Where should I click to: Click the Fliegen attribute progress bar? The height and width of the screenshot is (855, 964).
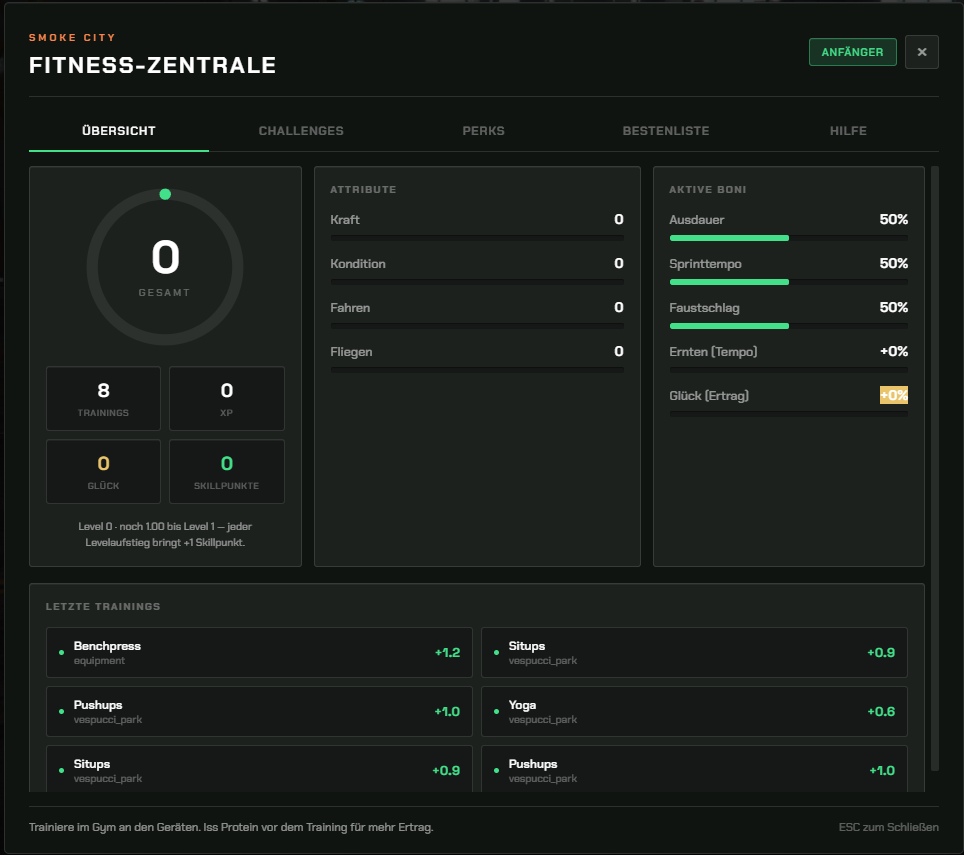click(477, 370)
